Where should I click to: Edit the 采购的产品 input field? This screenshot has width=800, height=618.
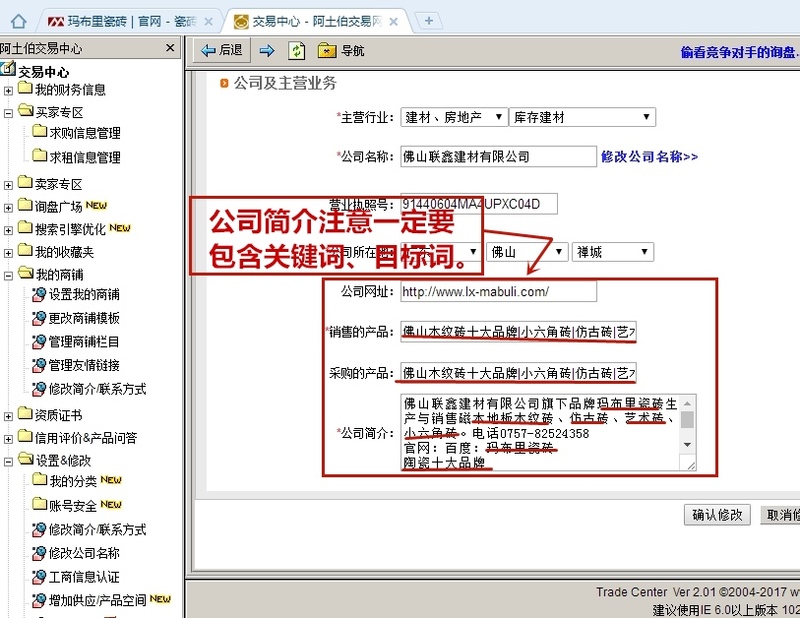pyautogui.click(x=518, y=373)
